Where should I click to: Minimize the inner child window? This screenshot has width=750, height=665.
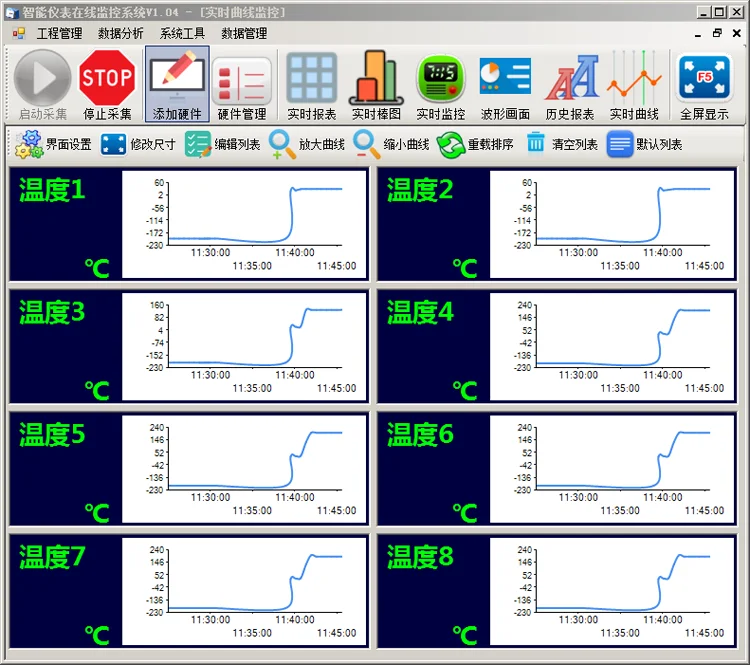point(698,34)
